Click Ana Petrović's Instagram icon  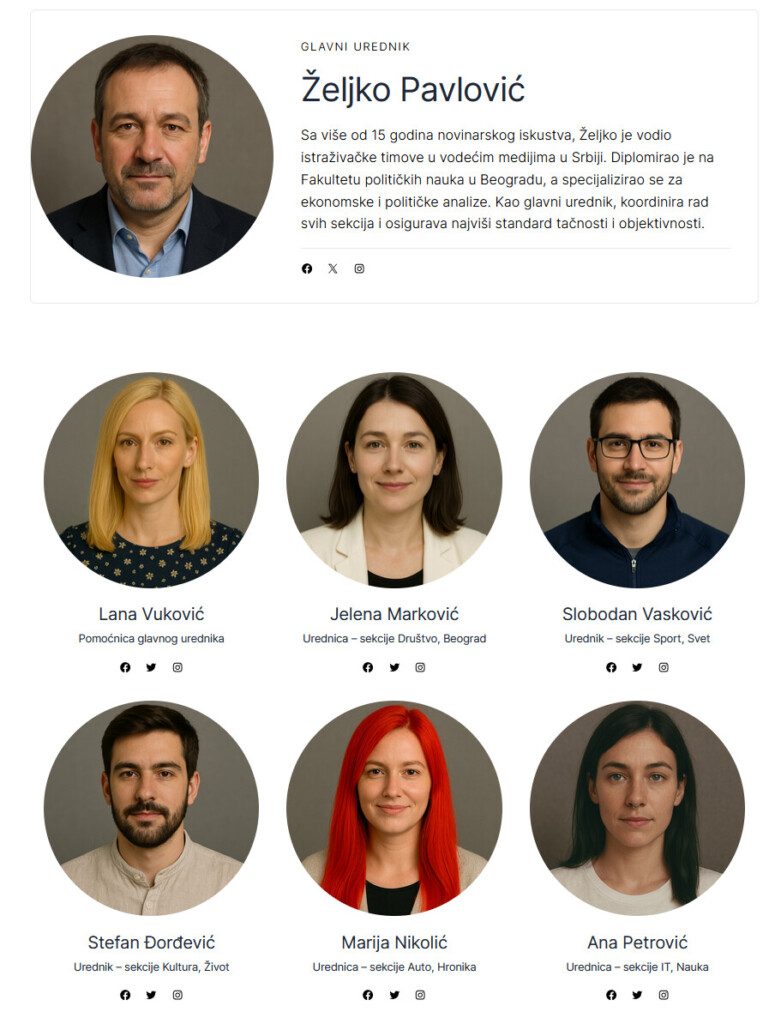[x=663, y=995]
